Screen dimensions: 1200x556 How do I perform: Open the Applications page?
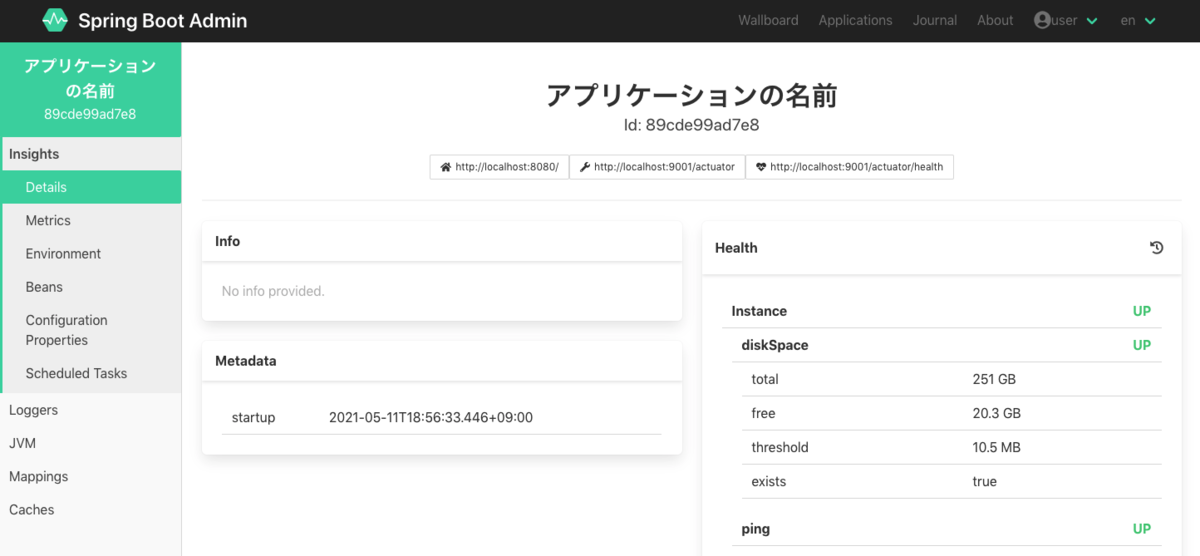tap(855, 20)
